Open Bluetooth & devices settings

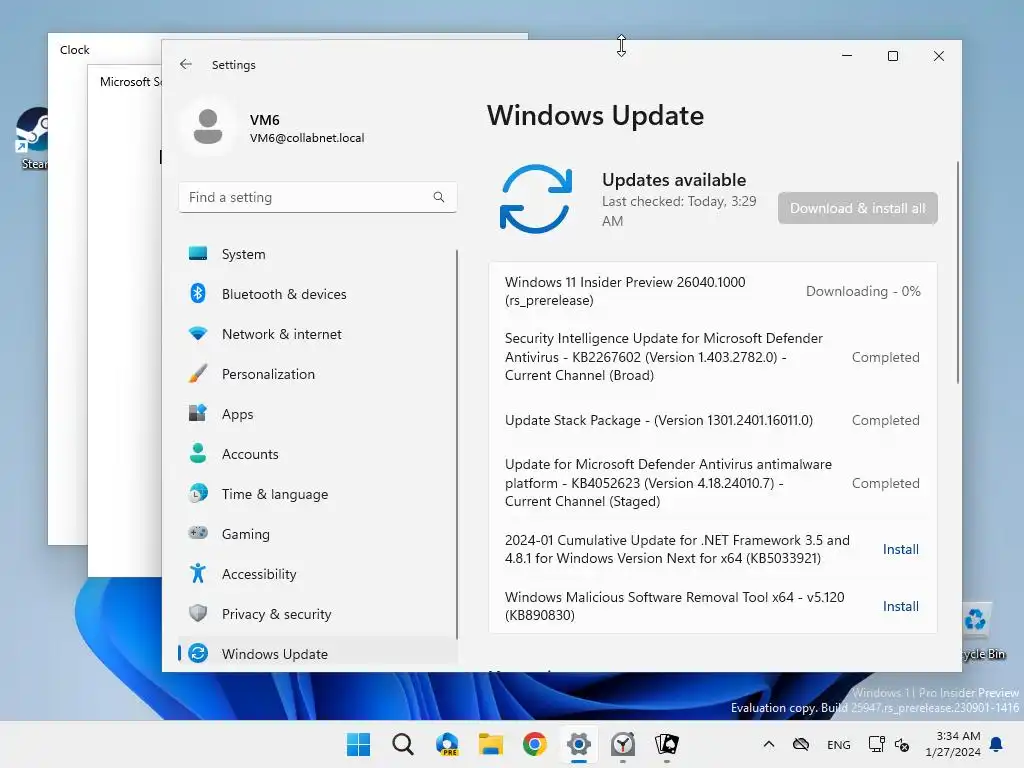point(317,294)
